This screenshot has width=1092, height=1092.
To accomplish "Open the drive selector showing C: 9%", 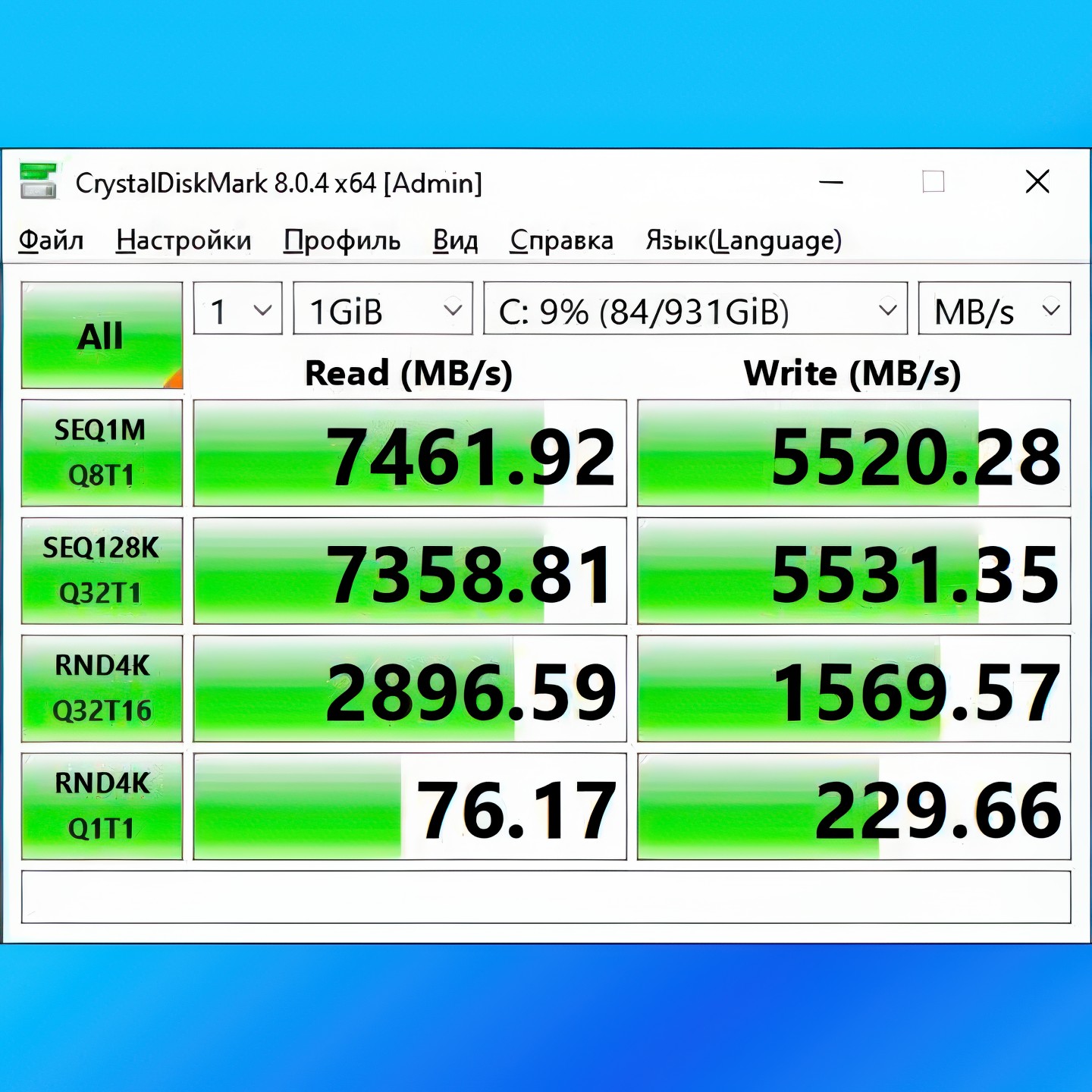I will 695,309.
